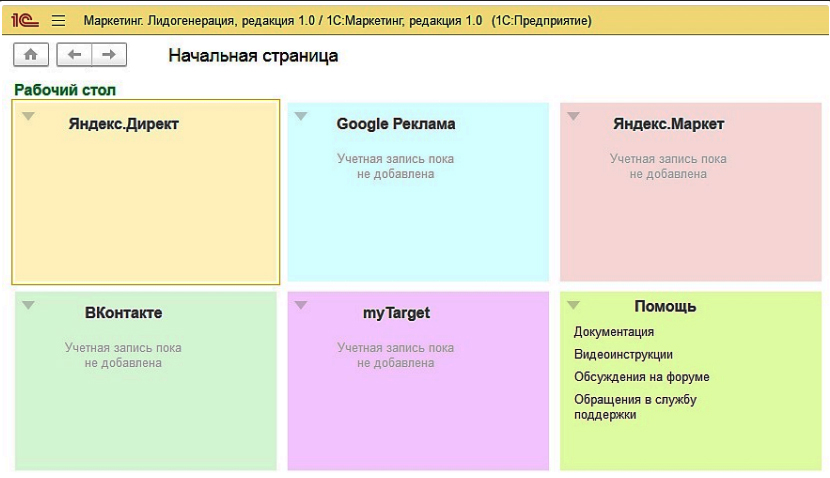Collapse the Помощь panel triangle

[x=573, y=305]
